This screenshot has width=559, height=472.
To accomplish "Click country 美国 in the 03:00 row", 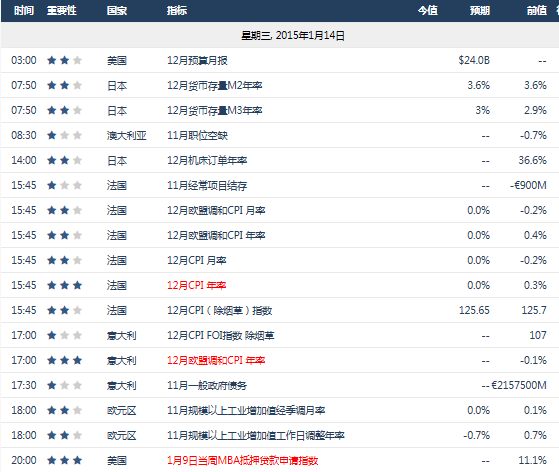I will click(x=117, y=61).
